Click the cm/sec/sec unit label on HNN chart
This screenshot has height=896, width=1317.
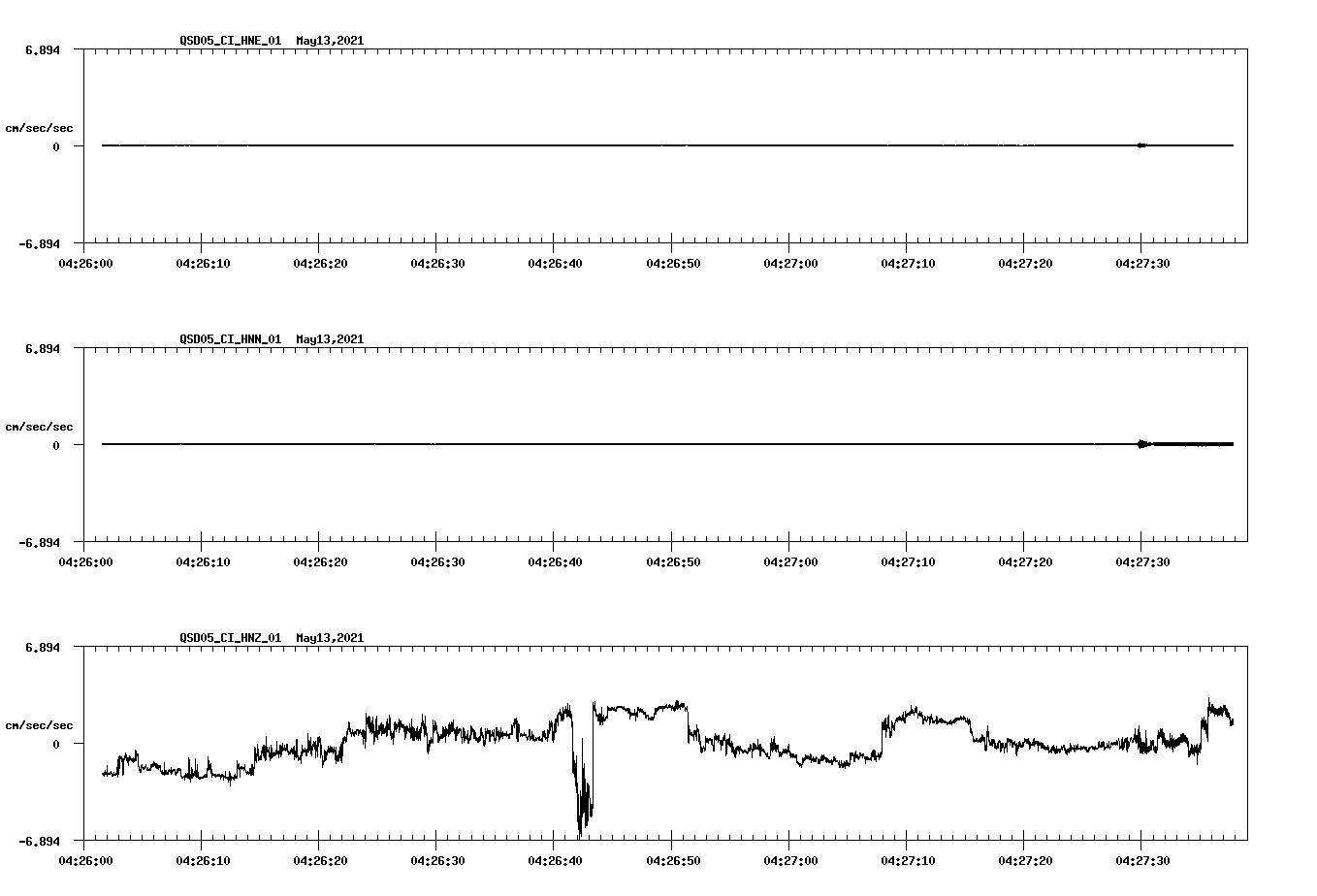pos(39,427)
